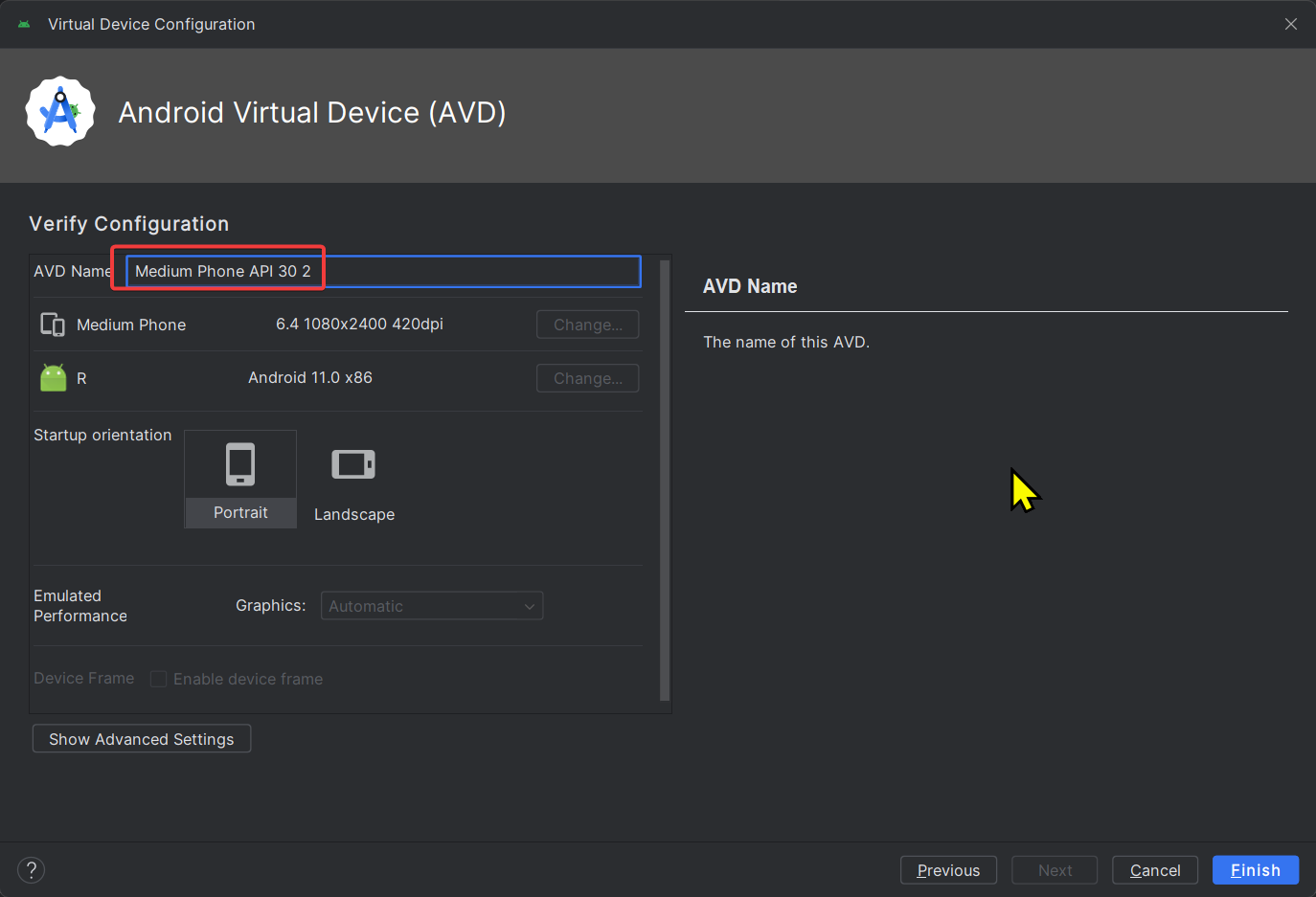Open help via the question mark icon

click(x=32, y=870)
